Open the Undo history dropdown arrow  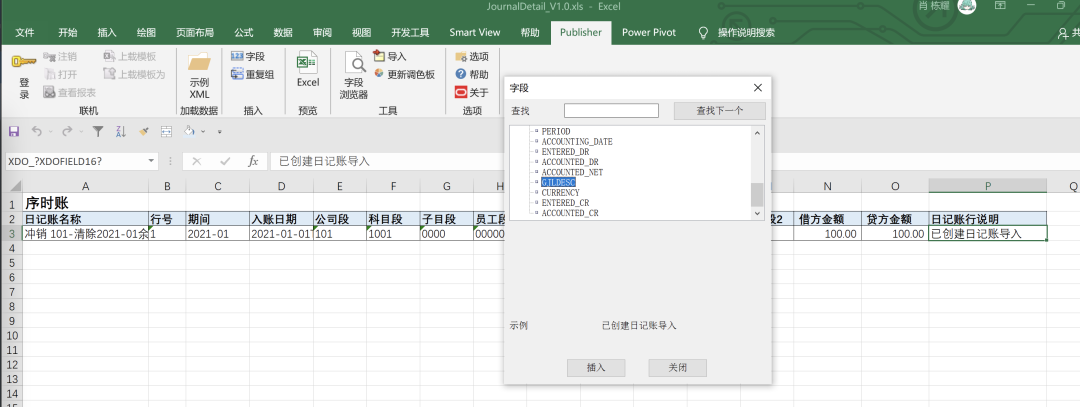click(x=50, y=132)
